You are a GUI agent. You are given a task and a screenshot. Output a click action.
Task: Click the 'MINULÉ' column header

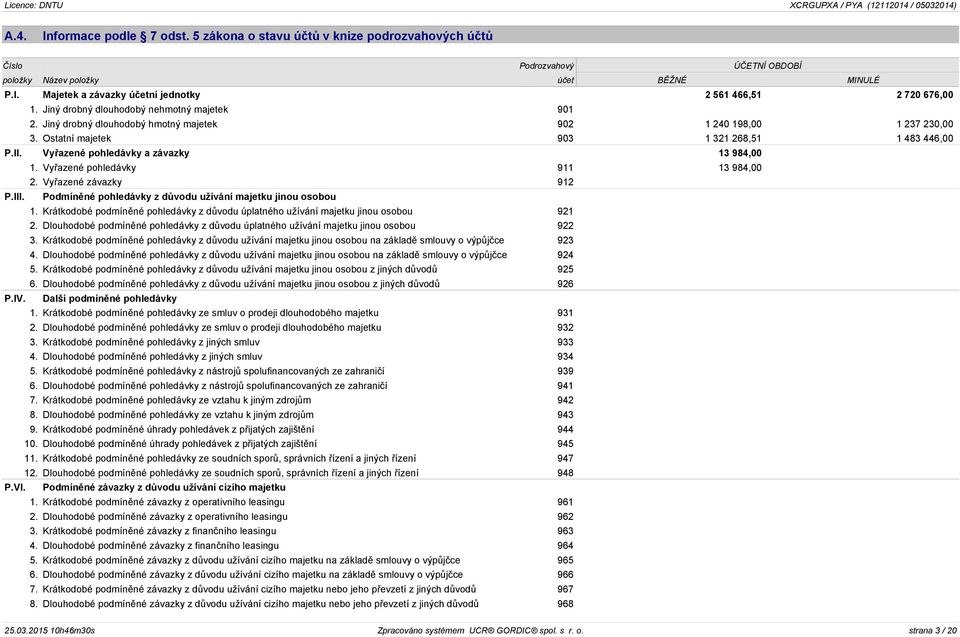(x=863, y=80)
